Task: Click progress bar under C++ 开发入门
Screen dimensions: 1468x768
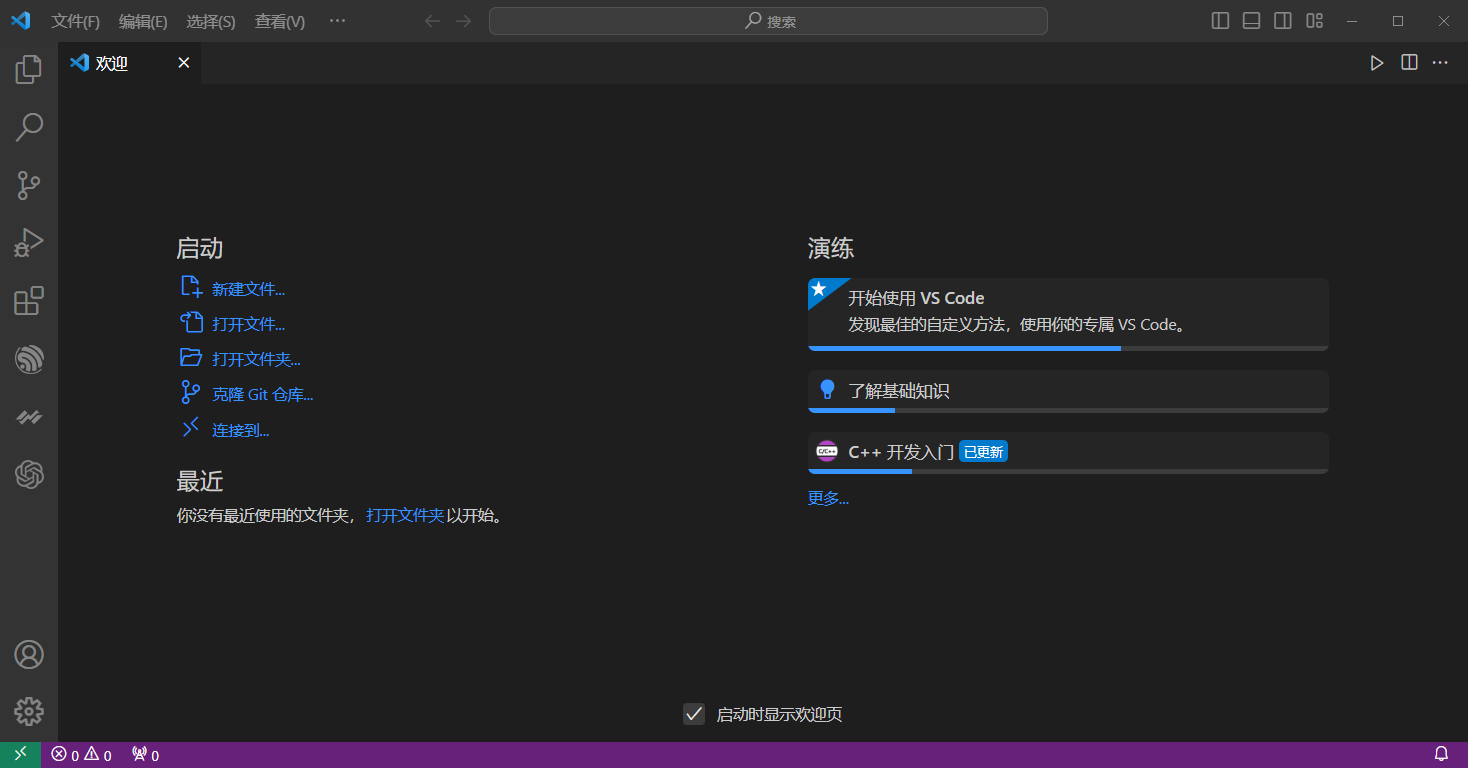Action: click(x=1068, y=471)
